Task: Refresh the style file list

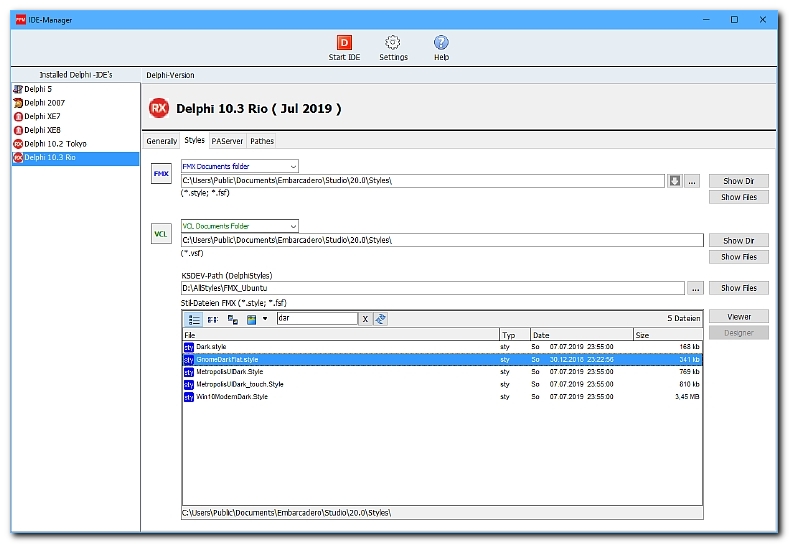Action: 380,319
